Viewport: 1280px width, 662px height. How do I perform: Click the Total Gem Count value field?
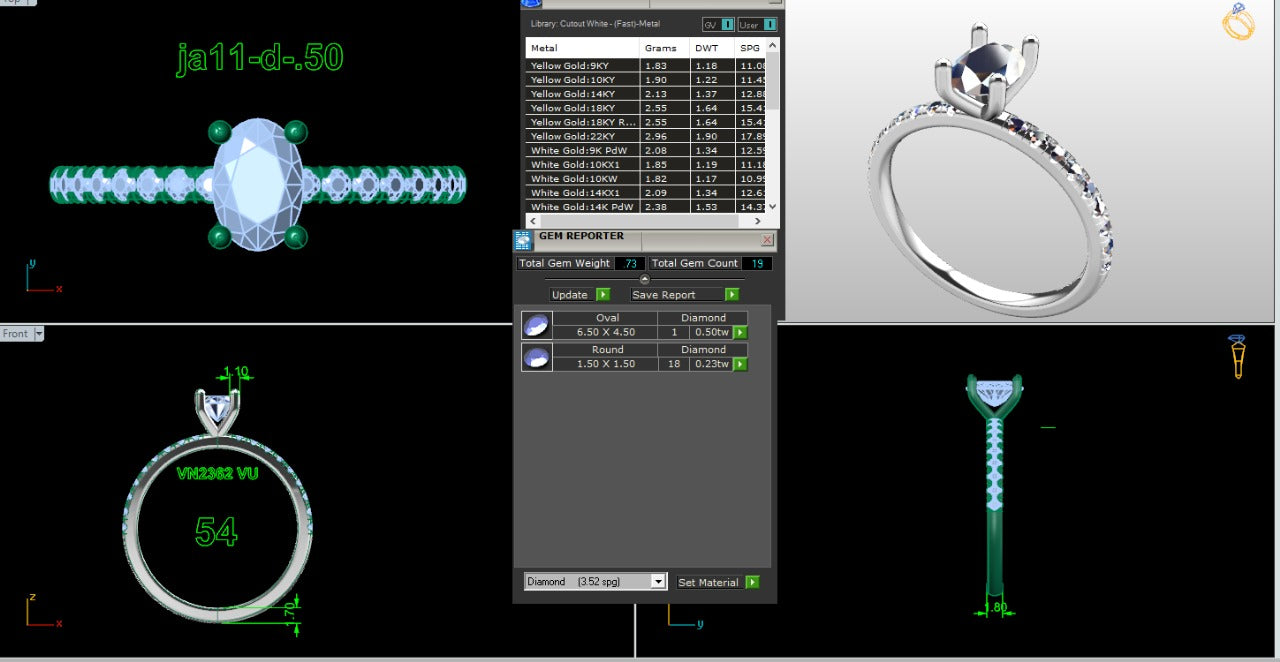[x=757, y=264]
